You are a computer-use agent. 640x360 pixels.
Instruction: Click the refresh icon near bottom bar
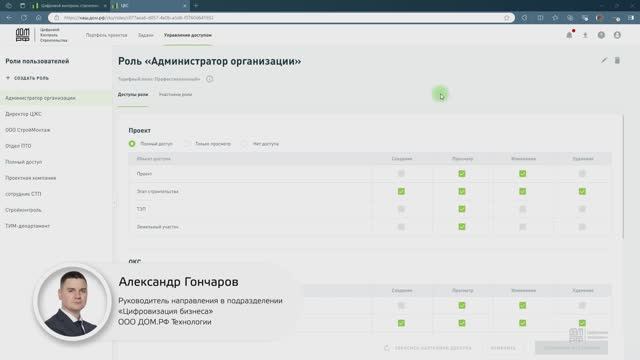pos(387,348)
